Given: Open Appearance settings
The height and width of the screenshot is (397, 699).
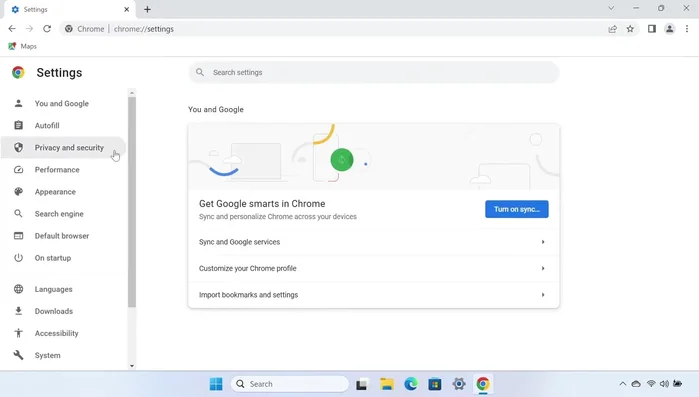Looking at the screenshot, I should pyautogui.click(x=55, y=192).
